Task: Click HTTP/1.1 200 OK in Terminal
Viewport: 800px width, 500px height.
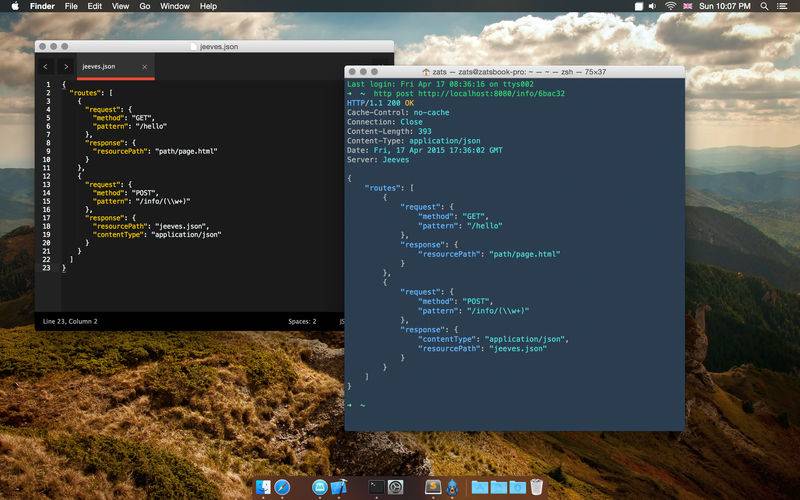Action: click(381, 103)
